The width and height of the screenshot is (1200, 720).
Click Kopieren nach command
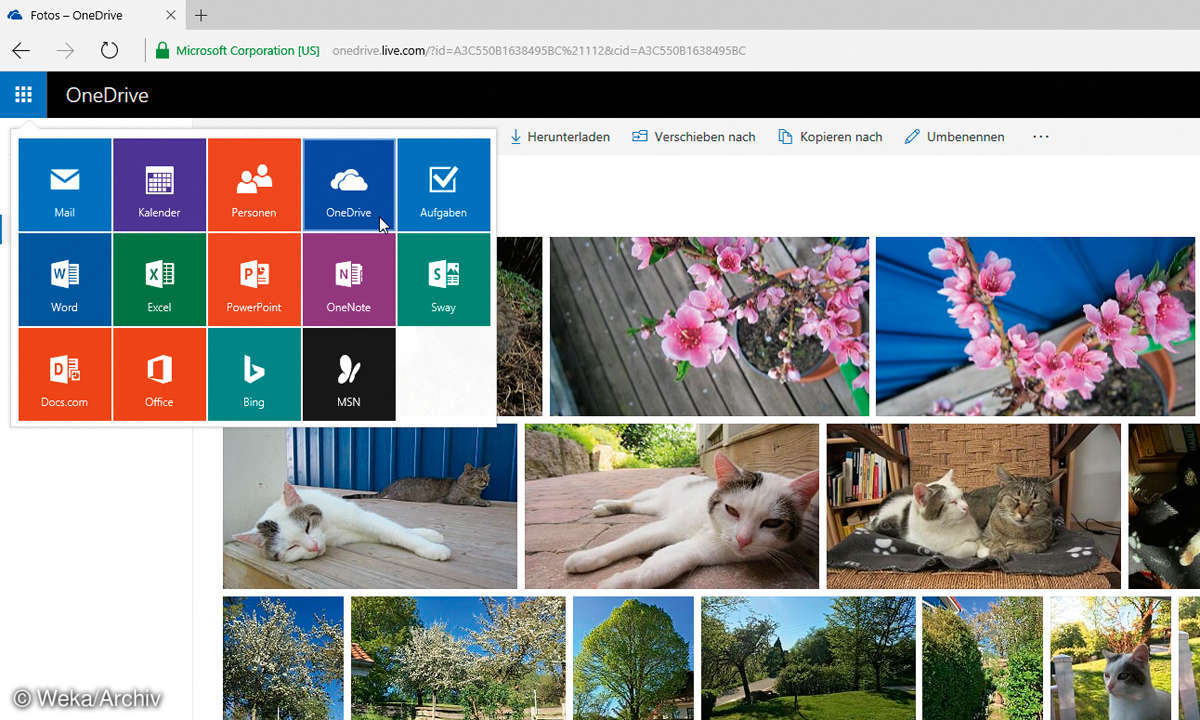(830, 137)
